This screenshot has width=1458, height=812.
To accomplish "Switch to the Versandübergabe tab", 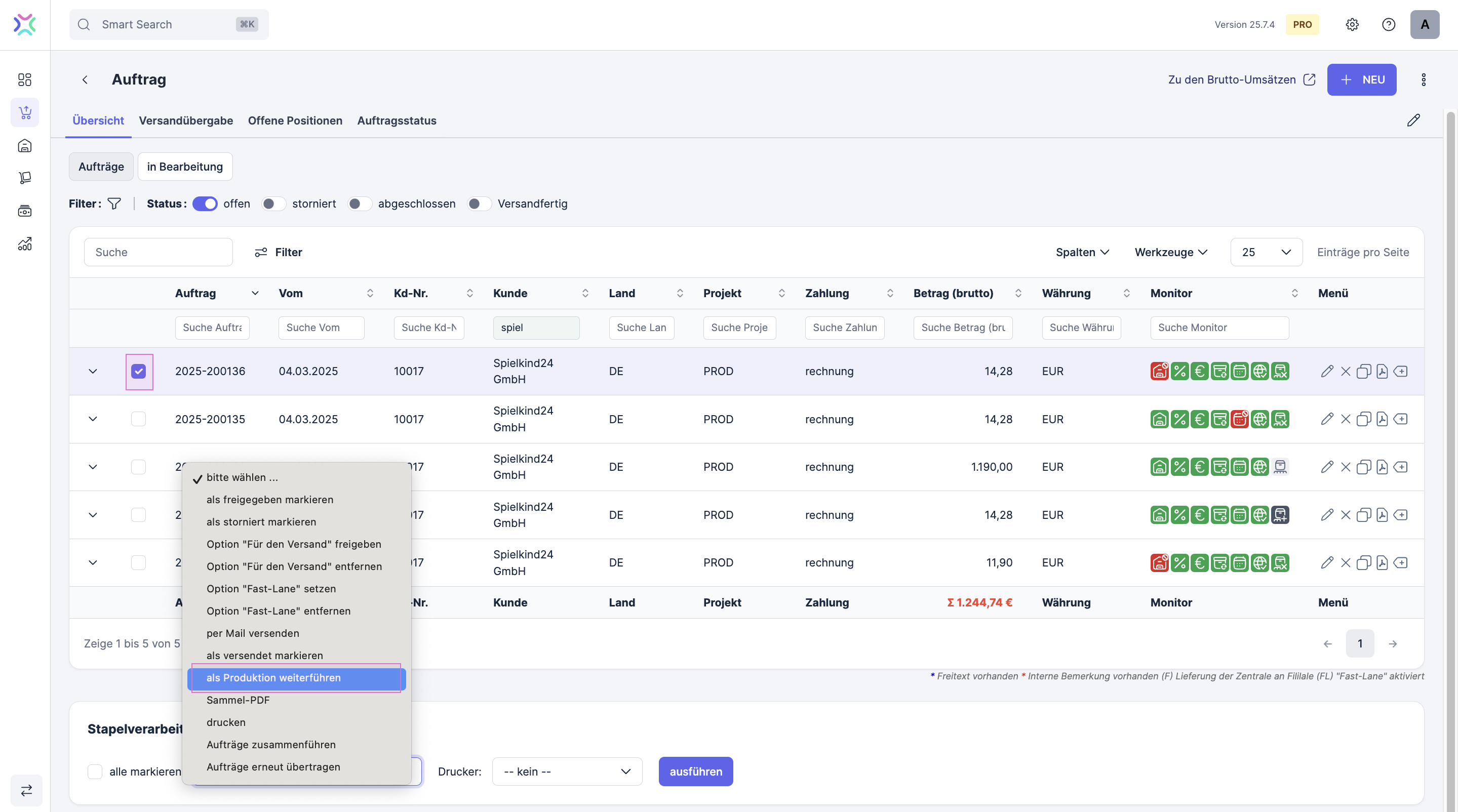I will coord(186,120).
